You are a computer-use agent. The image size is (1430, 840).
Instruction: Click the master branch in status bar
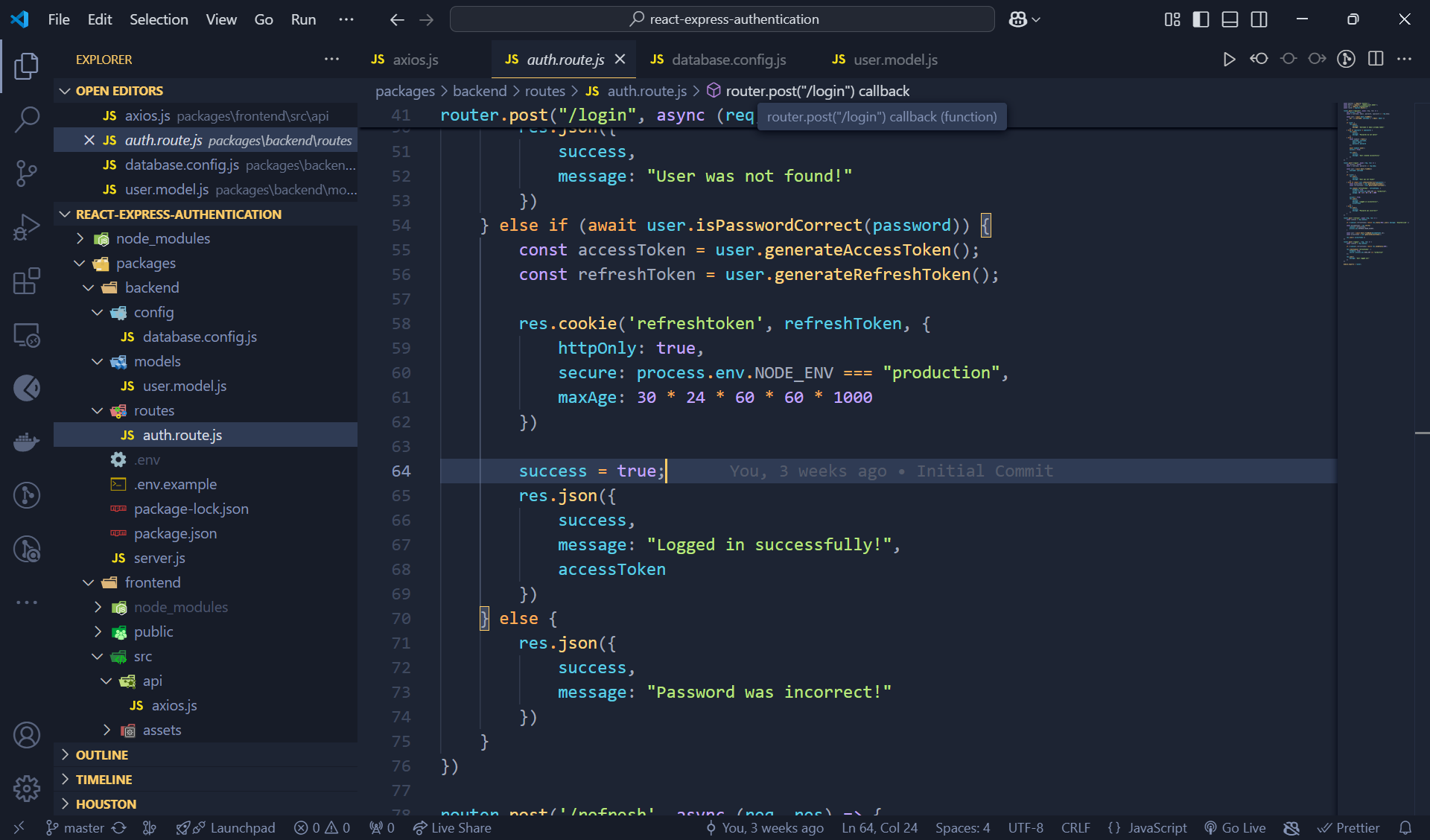[x=75, y=828]
